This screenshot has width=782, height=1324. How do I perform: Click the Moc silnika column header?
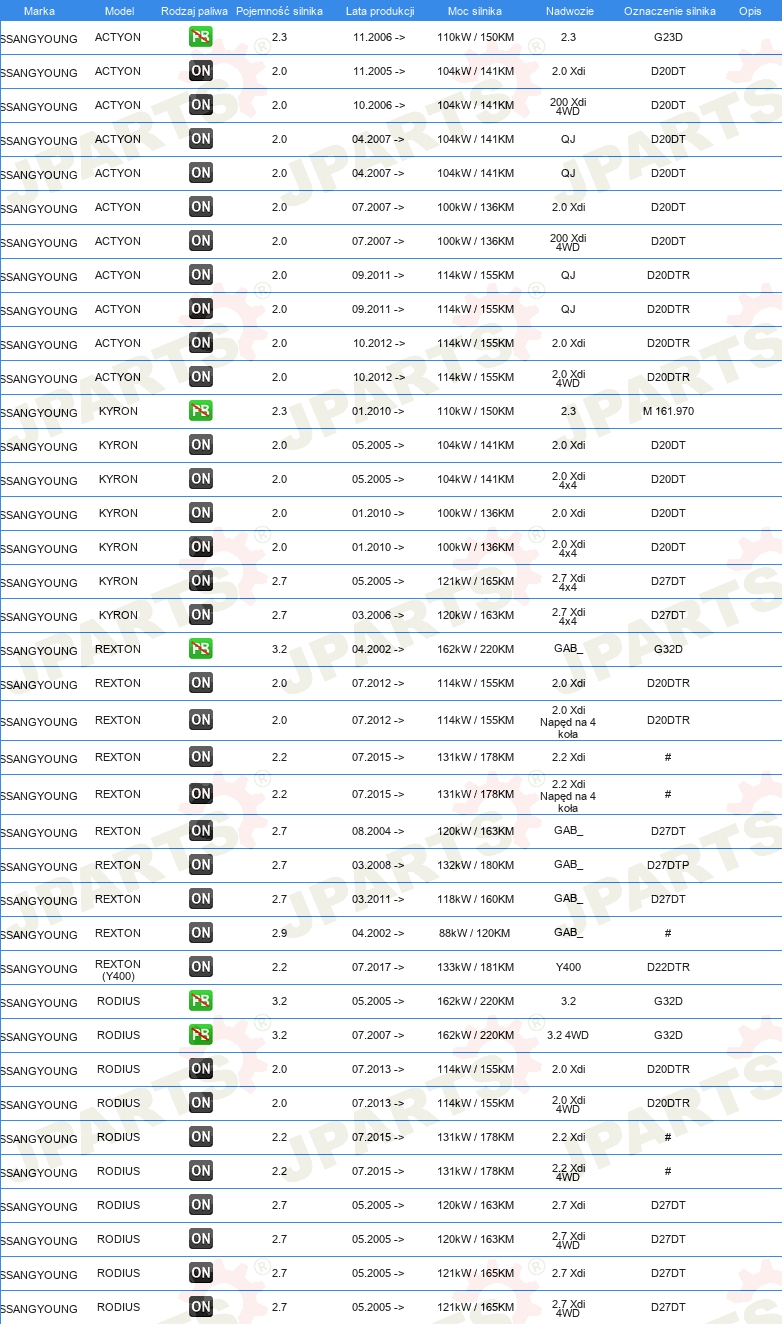476,11
